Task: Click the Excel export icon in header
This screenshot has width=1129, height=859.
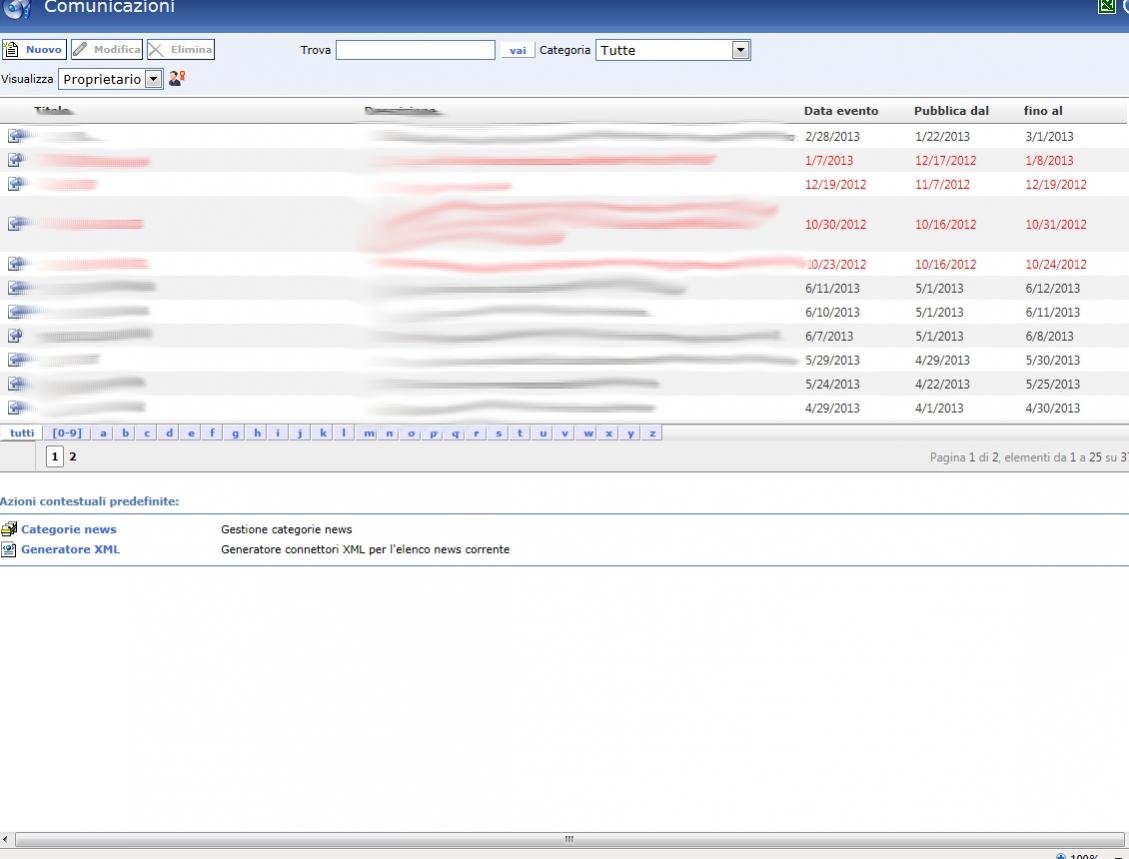Action: coord(1107,6)
